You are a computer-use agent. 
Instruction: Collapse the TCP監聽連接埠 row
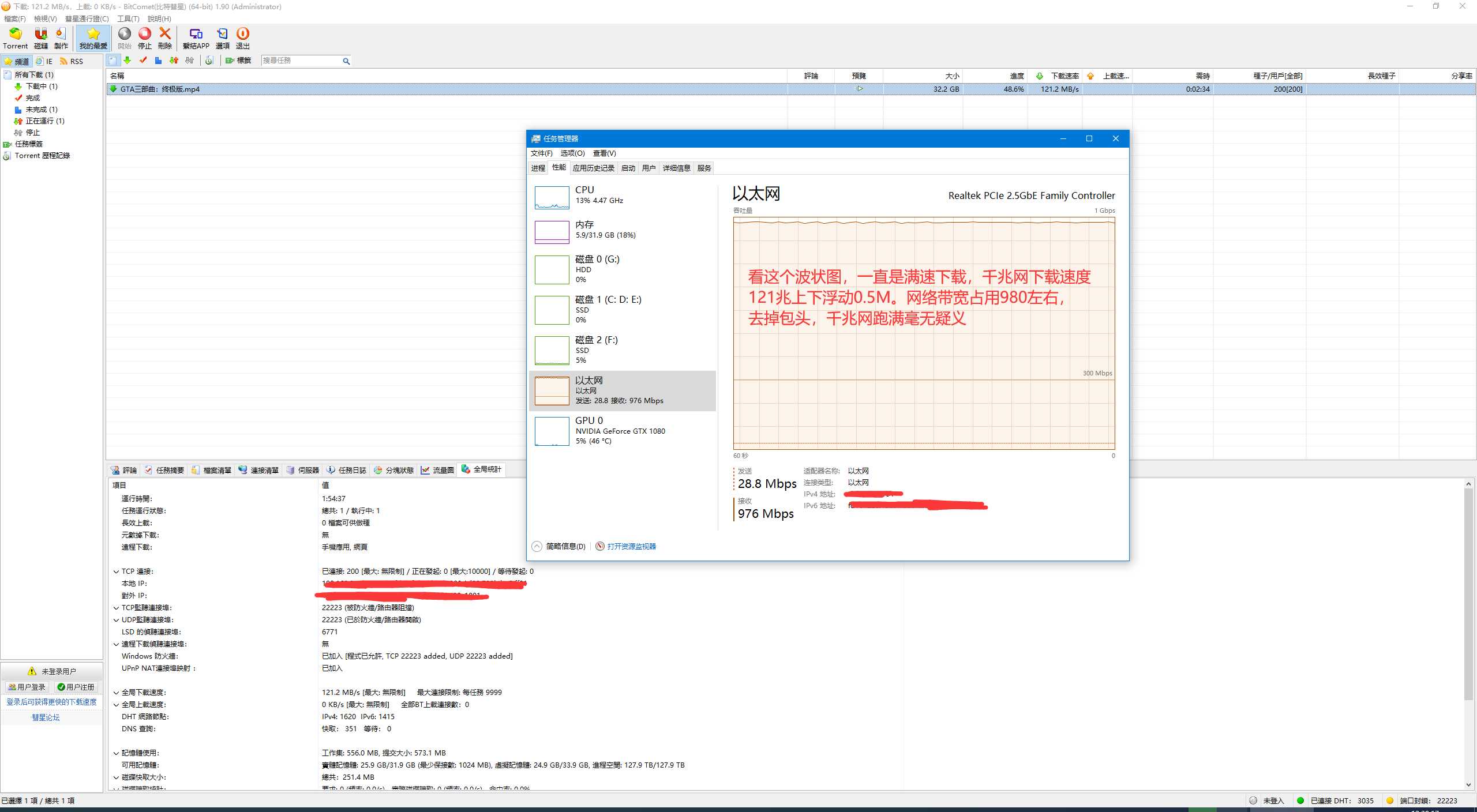(x=116, y=608)
